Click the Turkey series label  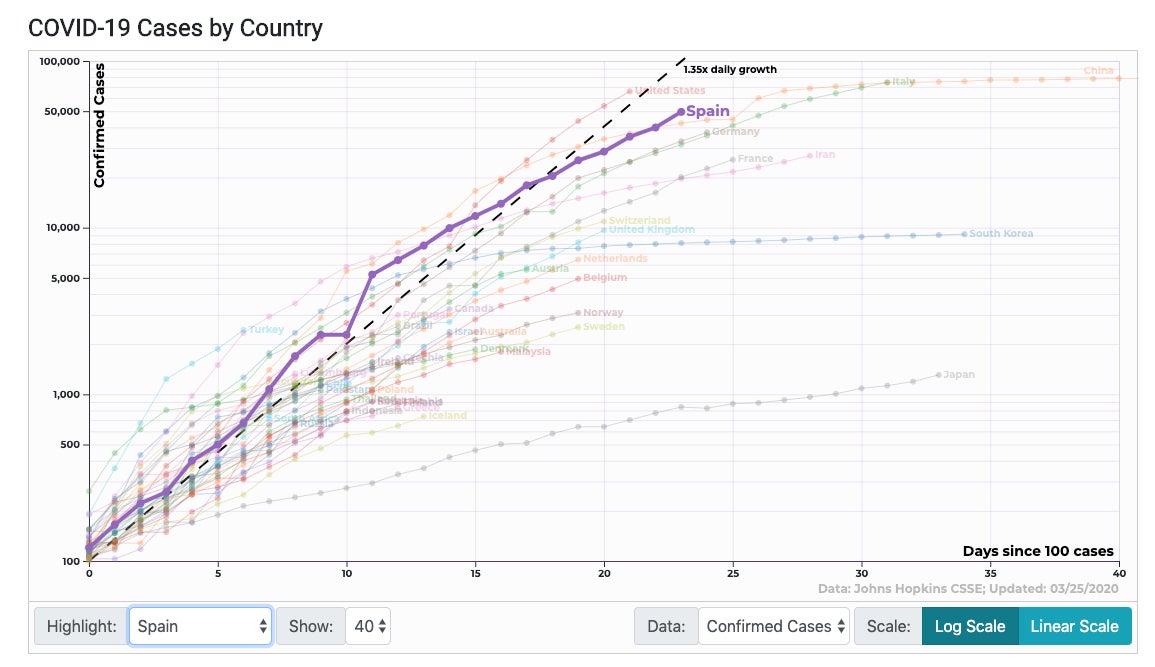tap(266, 330)
